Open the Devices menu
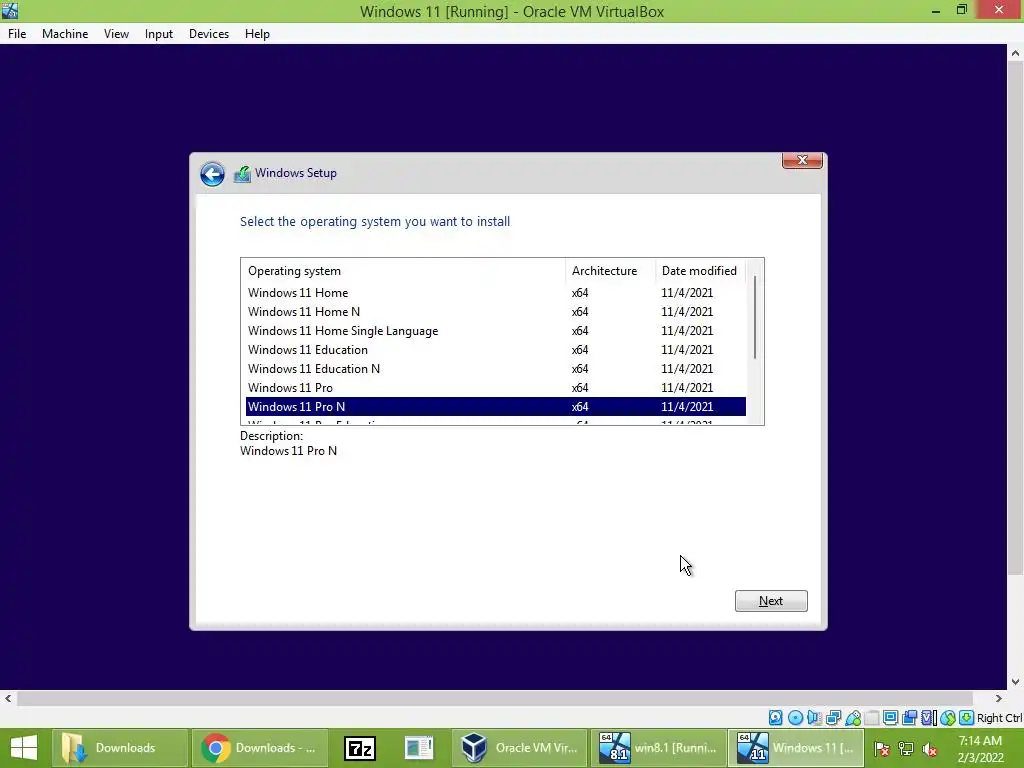Image resolution: width=1024 pixels, height=768 pixels. point(209,34)
